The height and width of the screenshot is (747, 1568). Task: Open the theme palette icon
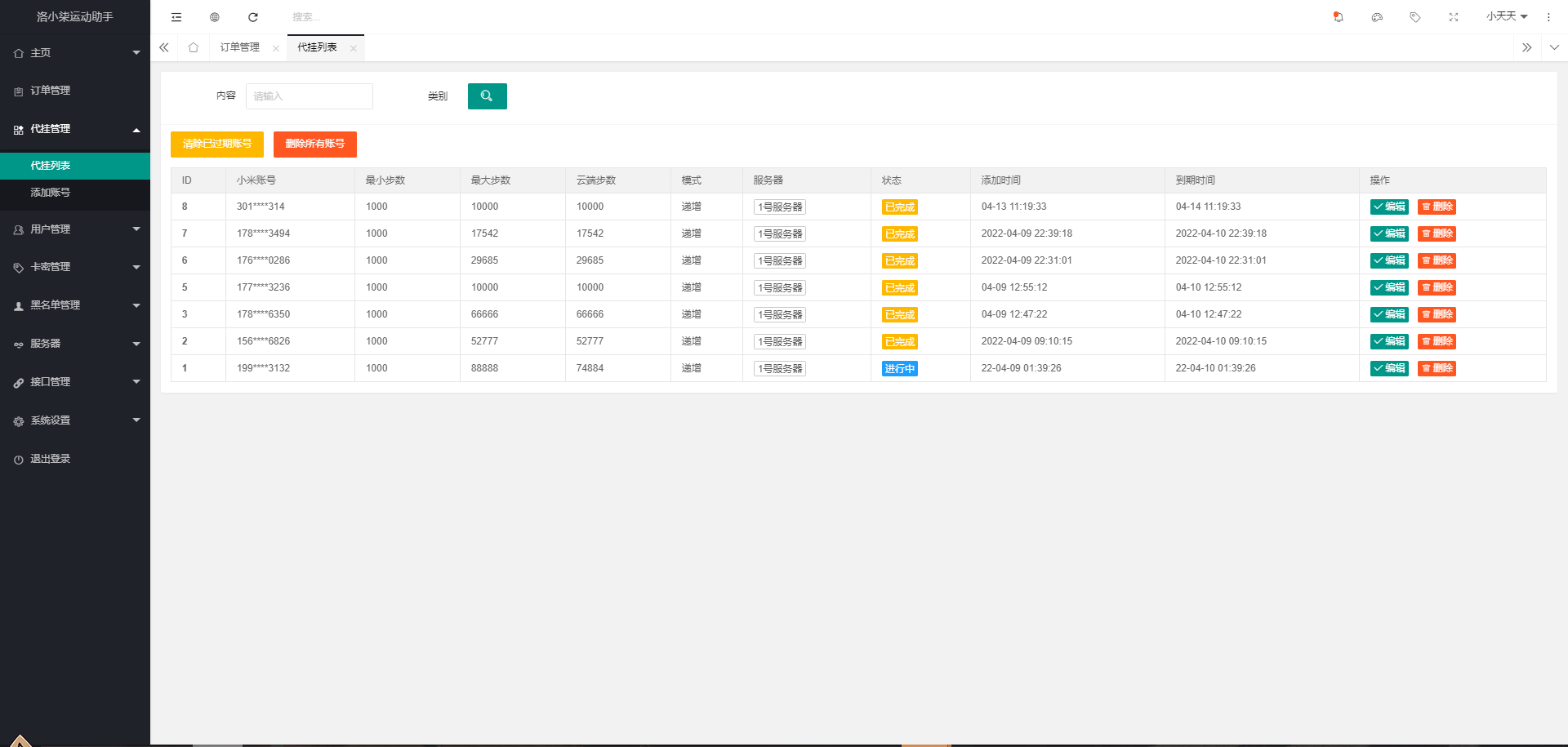(x=1377, y=17)
